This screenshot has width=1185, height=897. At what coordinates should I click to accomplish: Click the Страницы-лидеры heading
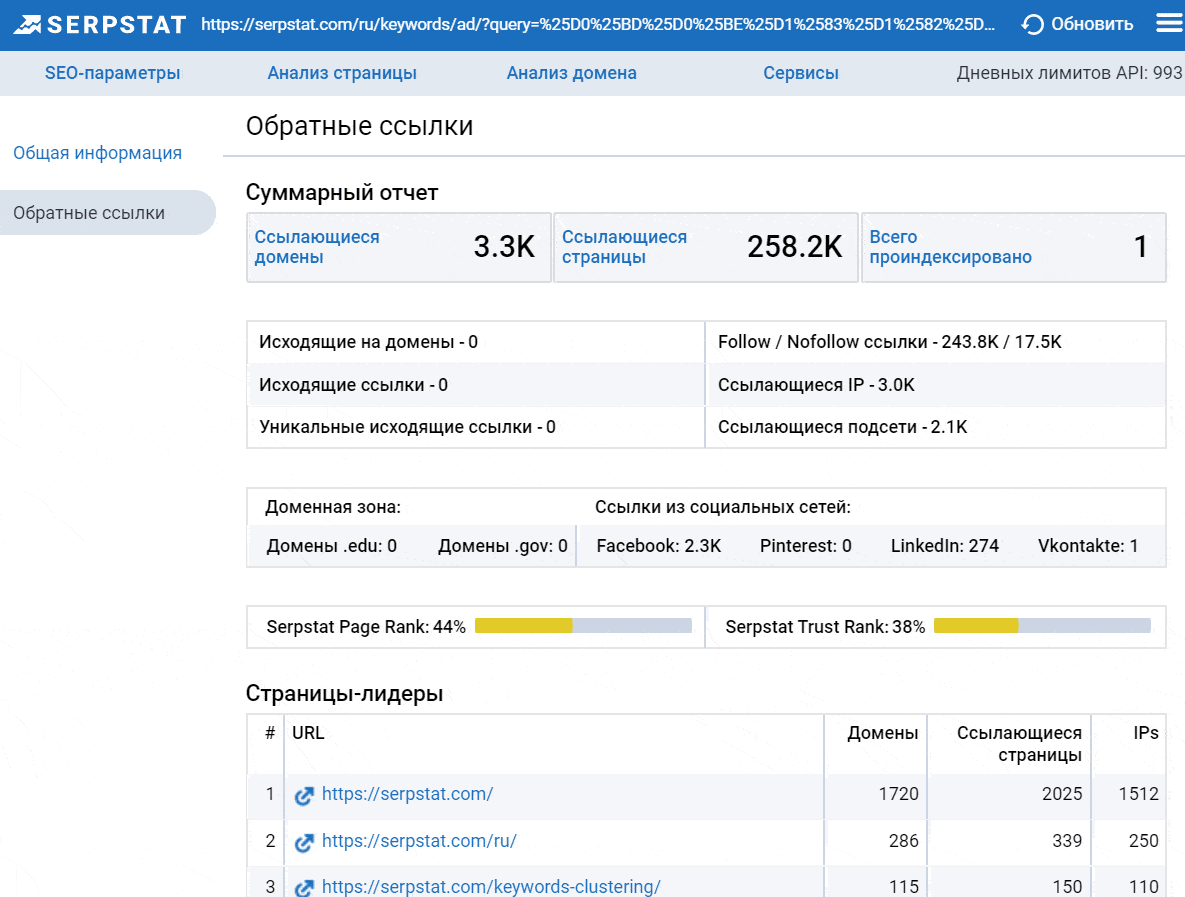(345, 694)
